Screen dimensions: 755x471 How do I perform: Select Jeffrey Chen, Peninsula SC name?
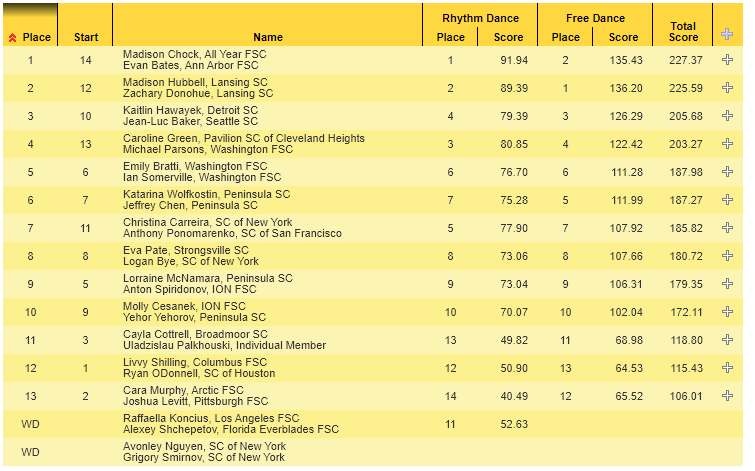(190, 205)
